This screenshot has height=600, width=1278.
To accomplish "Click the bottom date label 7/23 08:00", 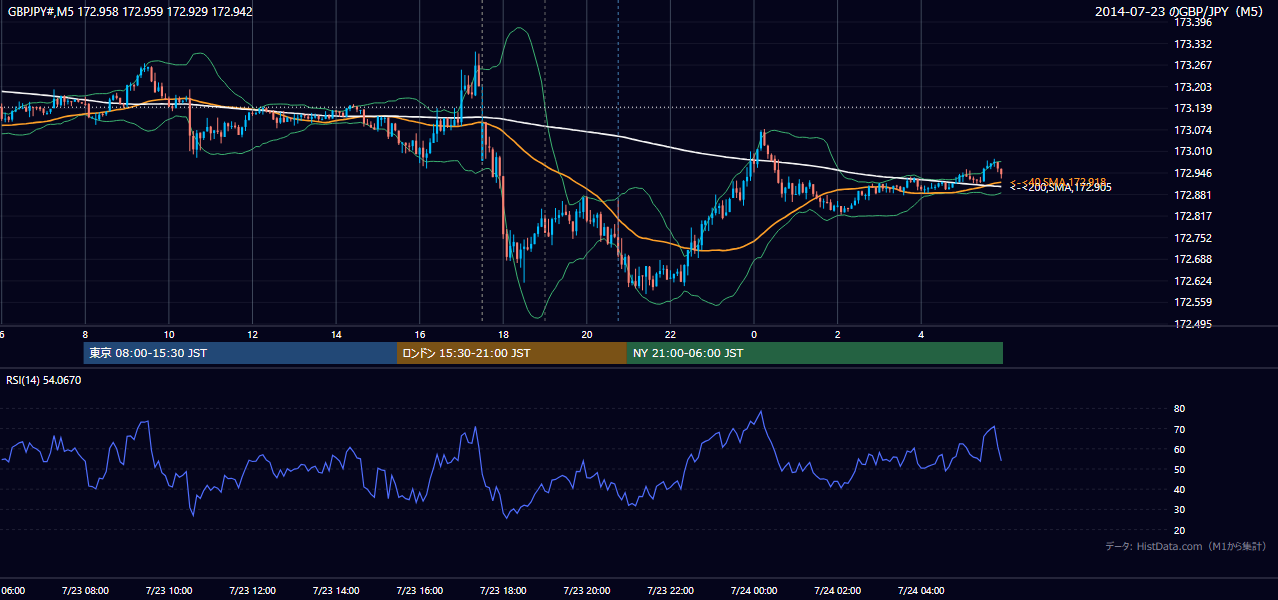I will point(85,591).
